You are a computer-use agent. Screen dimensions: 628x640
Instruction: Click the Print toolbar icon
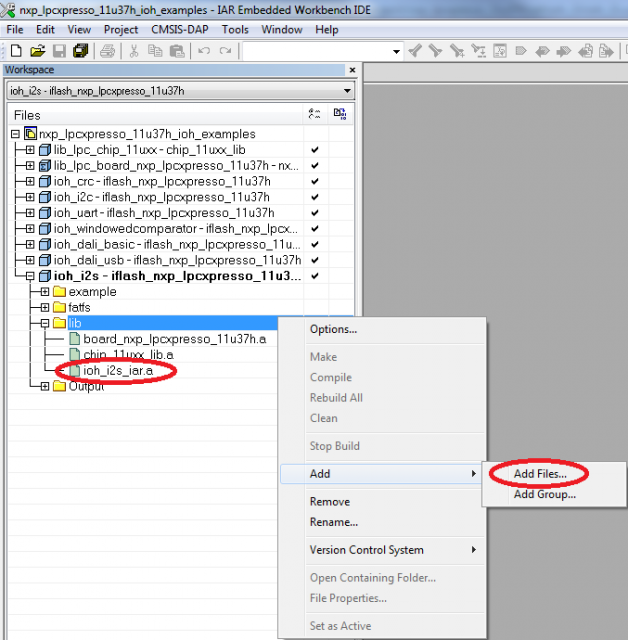(x=107, y=51)
